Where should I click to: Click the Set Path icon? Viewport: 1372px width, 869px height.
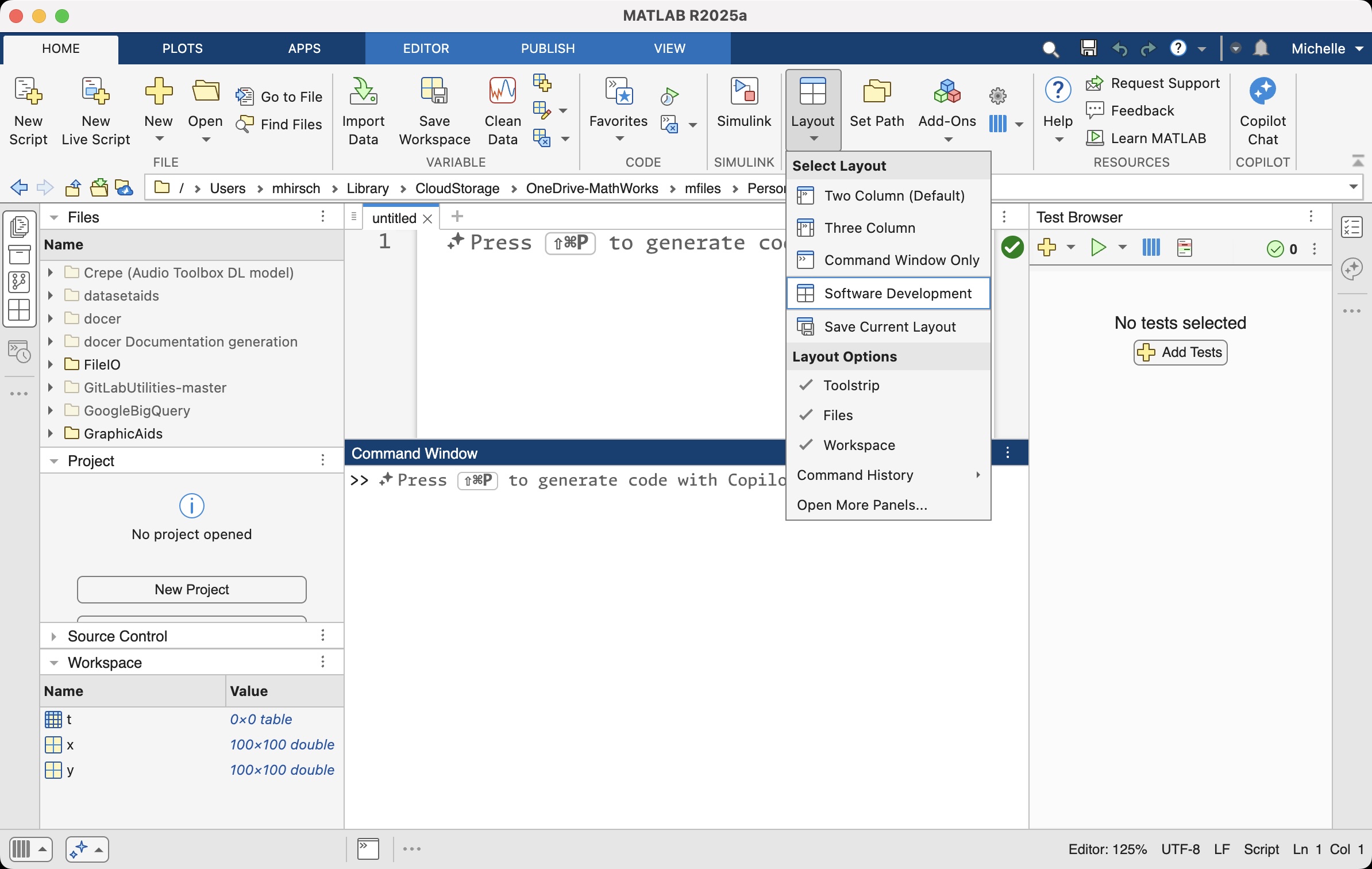(x=877, y=92)
